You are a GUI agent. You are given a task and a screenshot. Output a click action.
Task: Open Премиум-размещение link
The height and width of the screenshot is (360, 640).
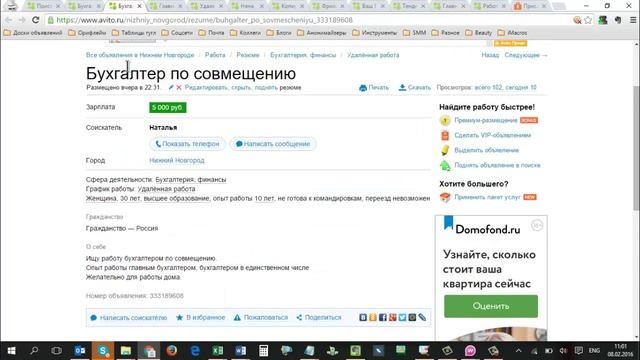pos(486,120)
